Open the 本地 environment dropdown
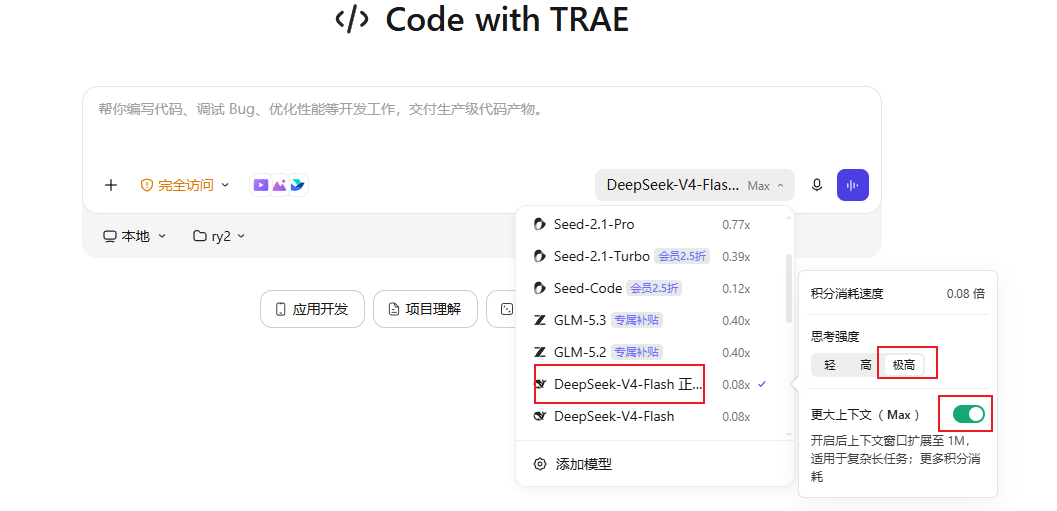1057x511 pixels. [134, 236]
